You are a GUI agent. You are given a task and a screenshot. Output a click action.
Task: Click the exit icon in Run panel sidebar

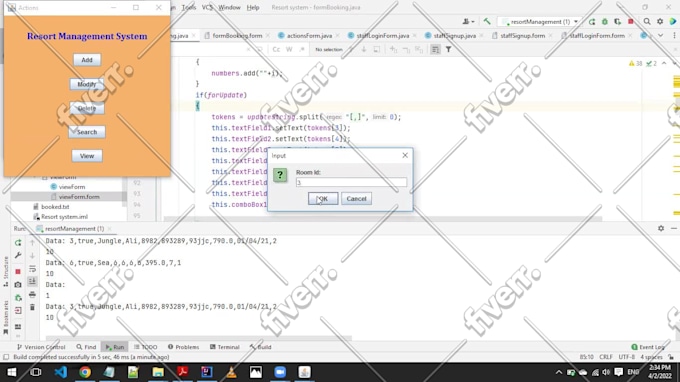click(x=18, y=310)
